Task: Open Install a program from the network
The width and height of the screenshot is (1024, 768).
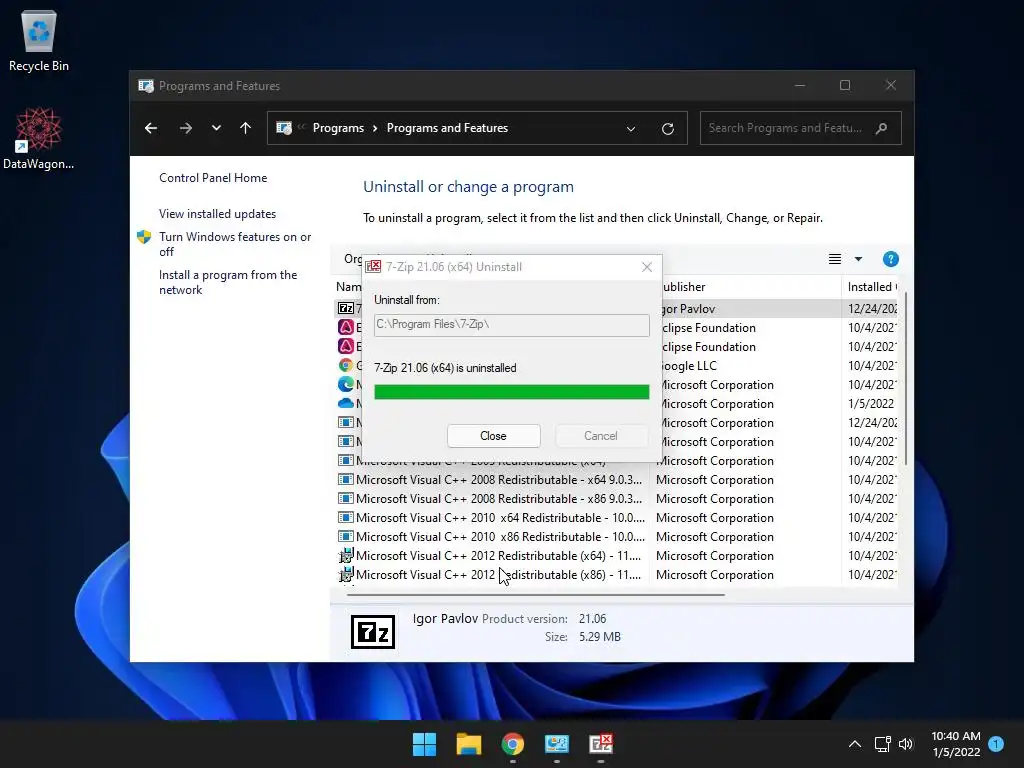Action: (228, 282)
